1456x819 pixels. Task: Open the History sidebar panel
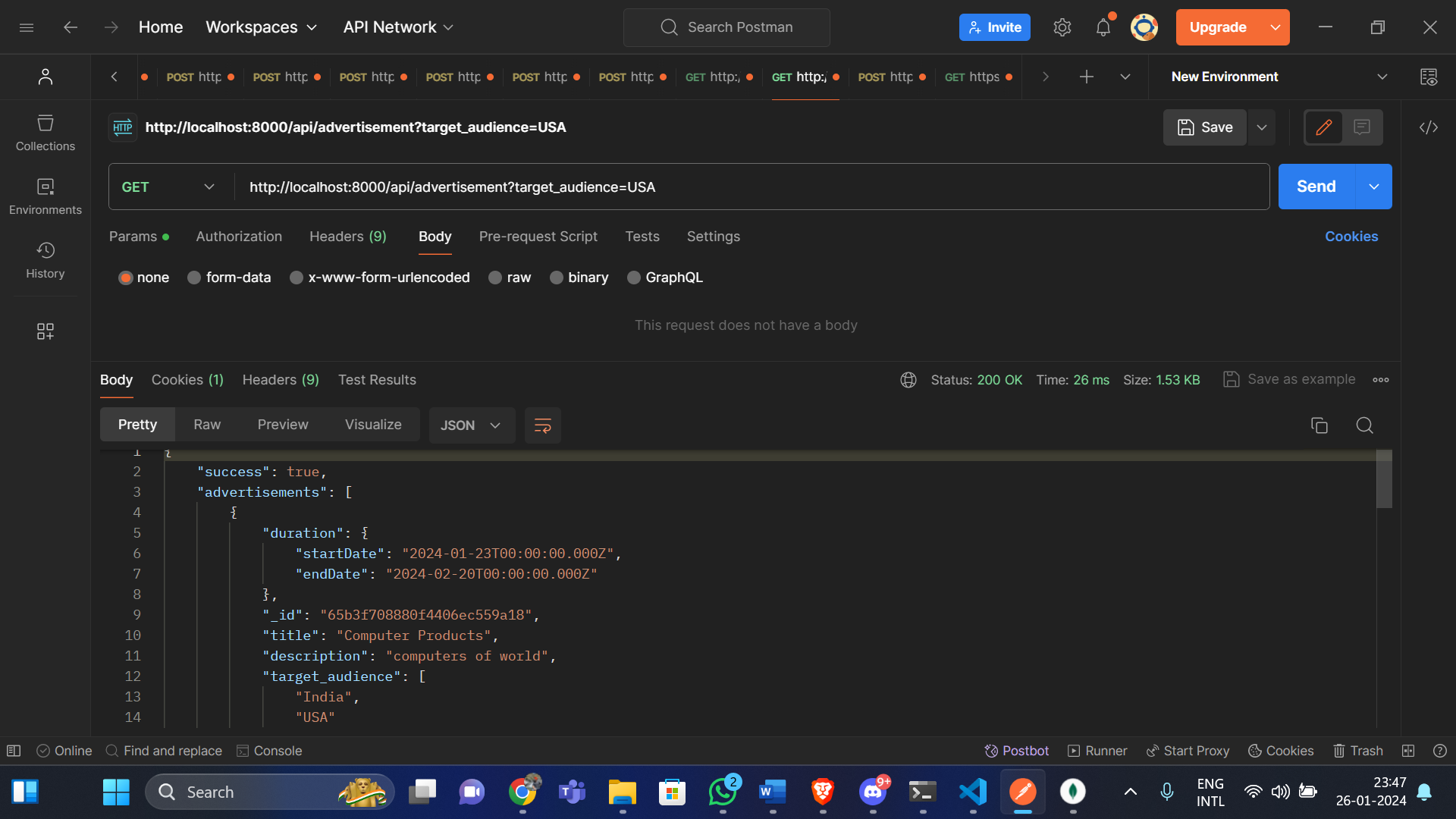[x=45, y=260]
